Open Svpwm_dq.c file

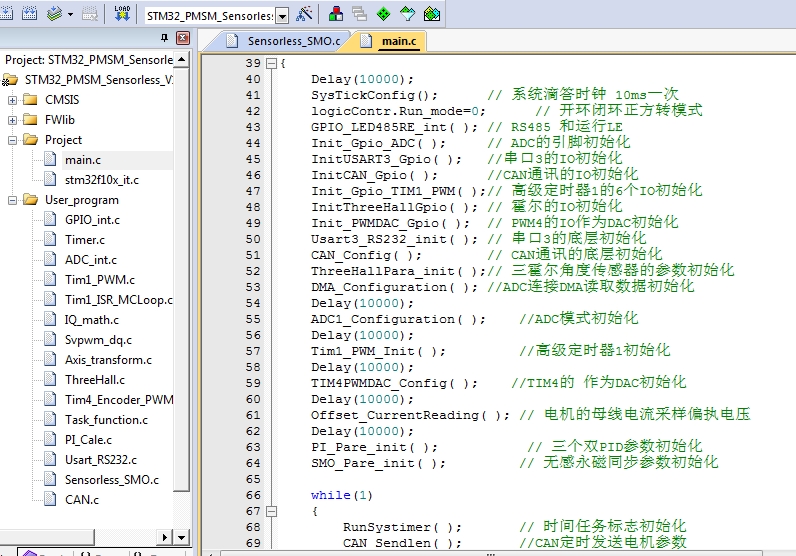coord(98,340)
